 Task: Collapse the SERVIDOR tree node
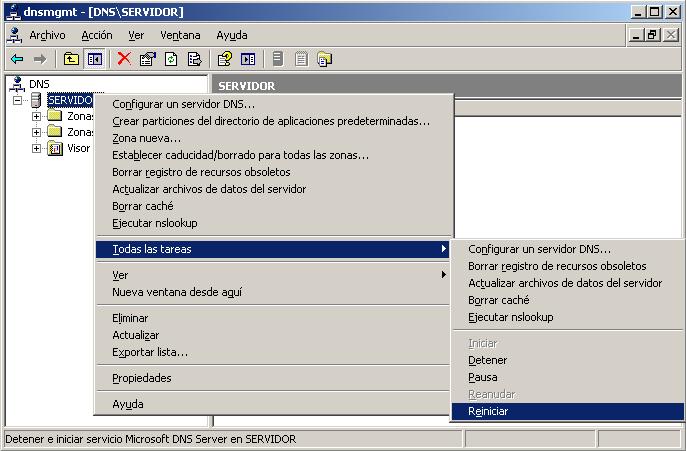pos(18,100)
